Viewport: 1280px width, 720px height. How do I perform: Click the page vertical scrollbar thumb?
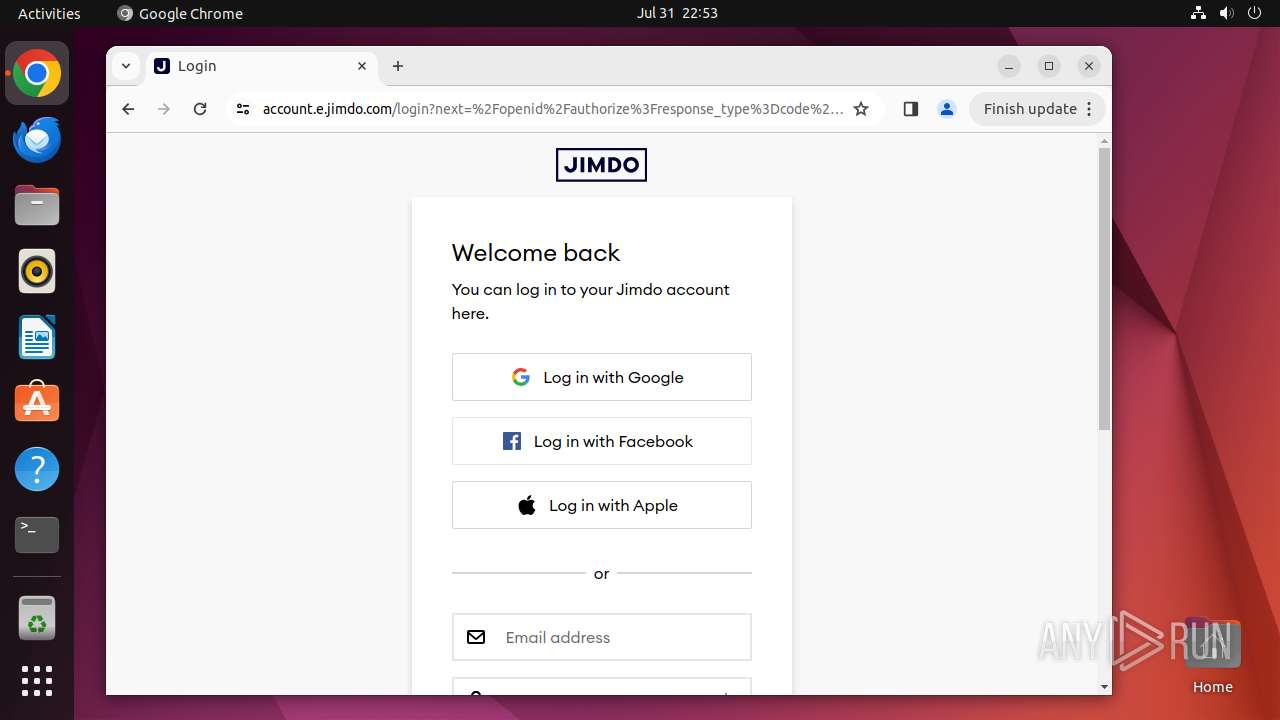point(1104,289)
